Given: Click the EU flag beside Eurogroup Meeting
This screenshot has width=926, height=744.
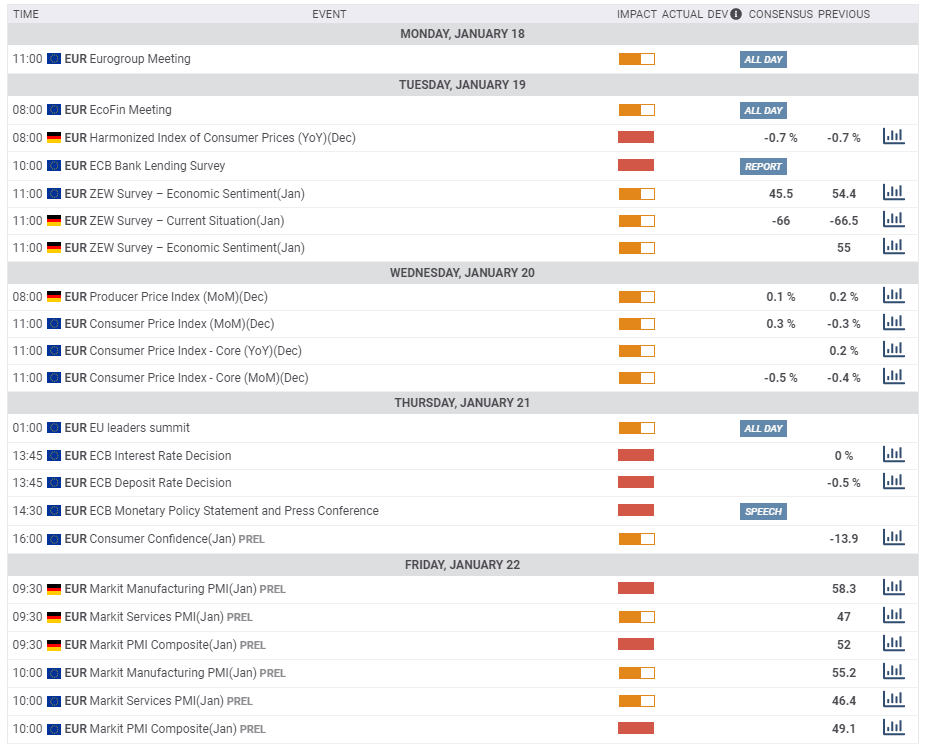Looking at the screenshot, I should click(x=54, y=59).
